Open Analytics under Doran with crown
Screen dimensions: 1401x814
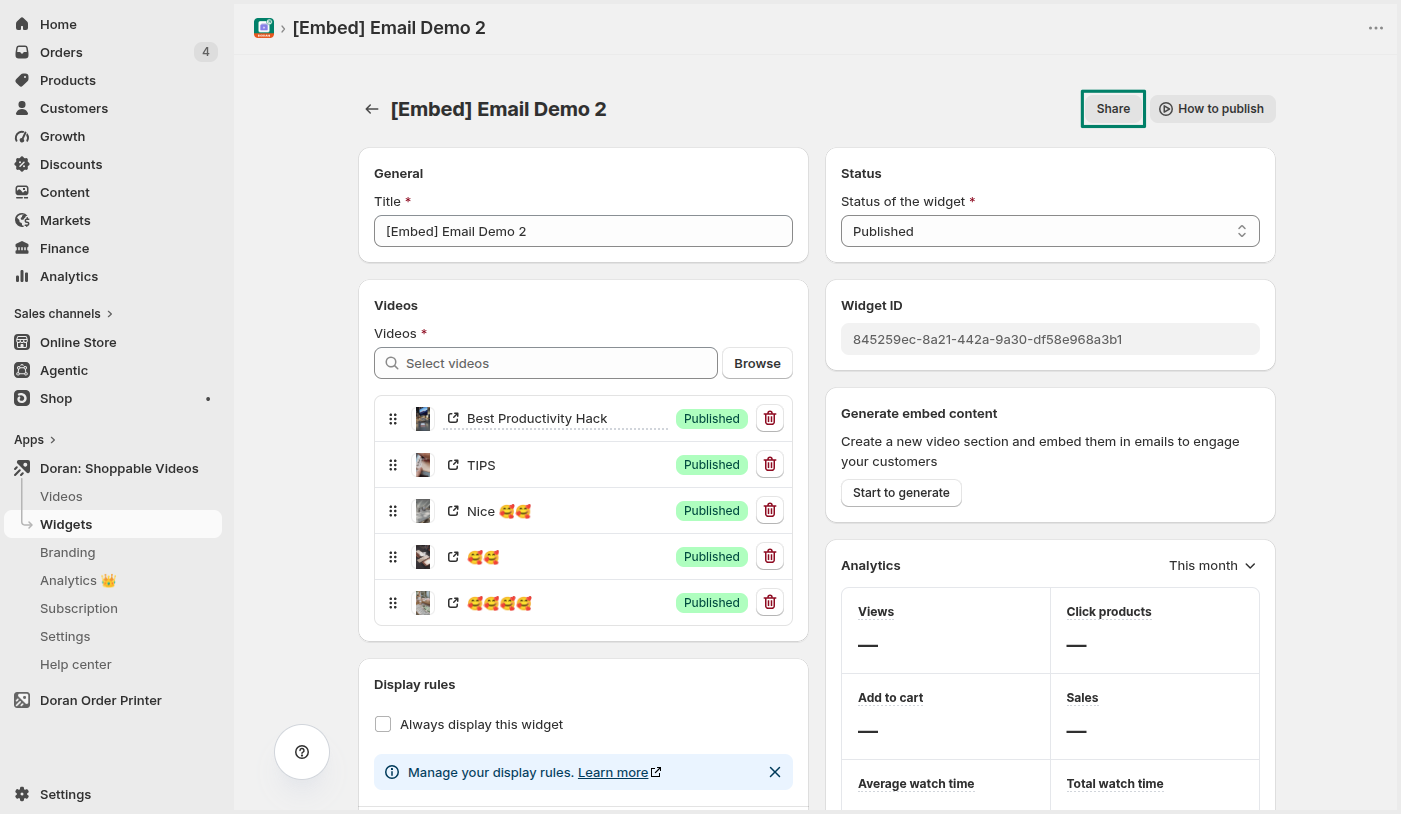pos(79,580)
